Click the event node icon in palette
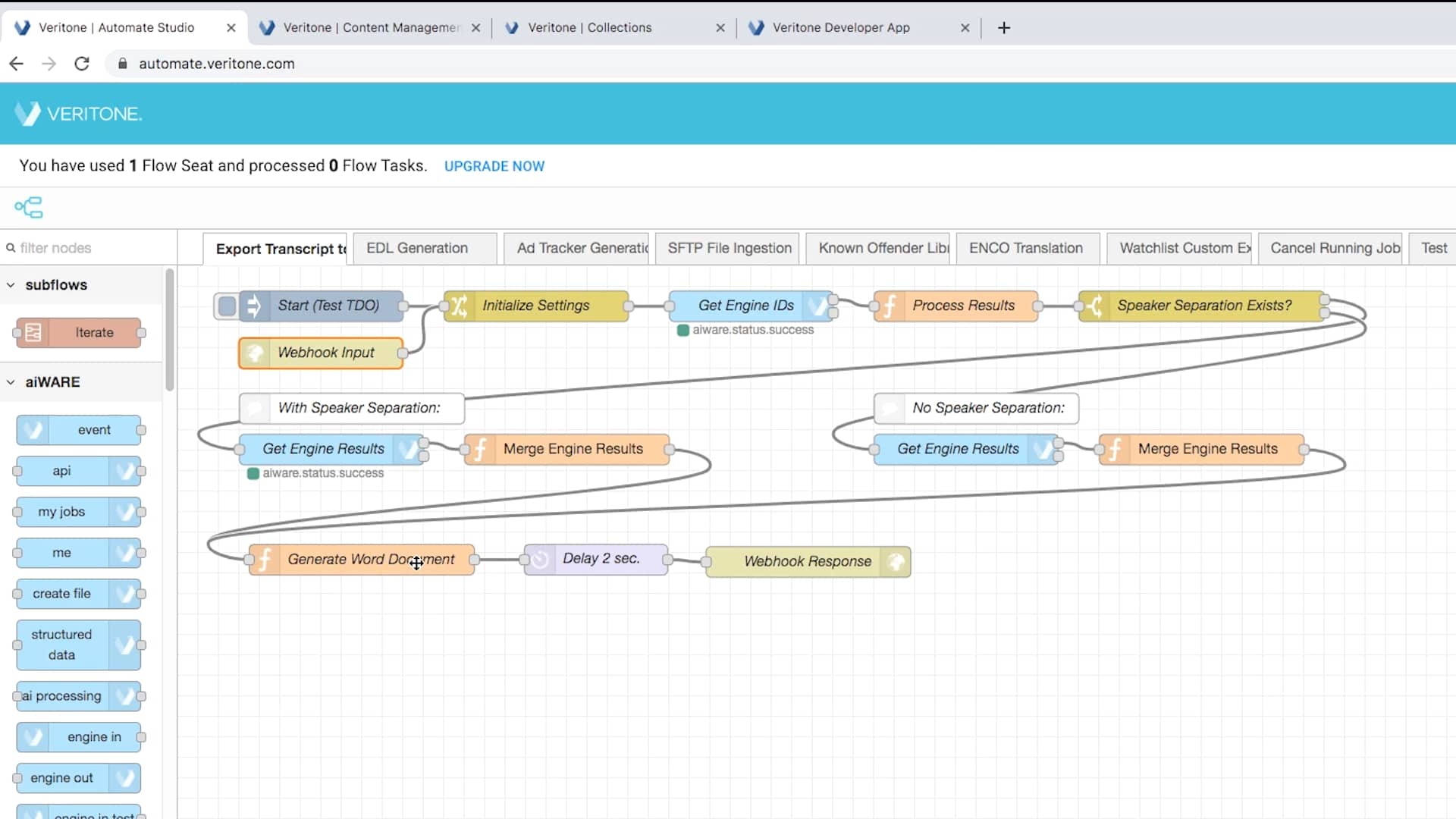This screenshot has height=819, width=1456. (x=33, y=430)
